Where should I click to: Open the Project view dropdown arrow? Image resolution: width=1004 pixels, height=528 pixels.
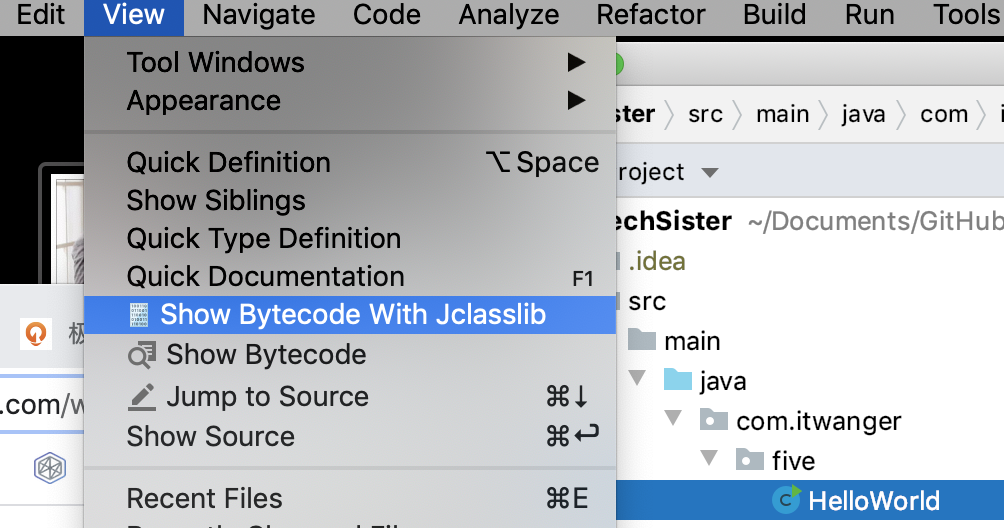tap(710, 173)
